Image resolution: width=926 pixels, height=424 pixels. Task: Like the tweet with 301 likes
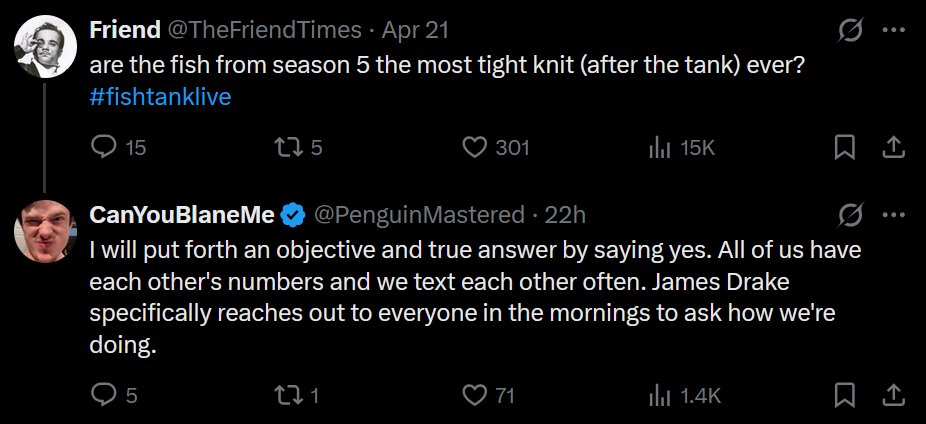(x=474, y=148)
